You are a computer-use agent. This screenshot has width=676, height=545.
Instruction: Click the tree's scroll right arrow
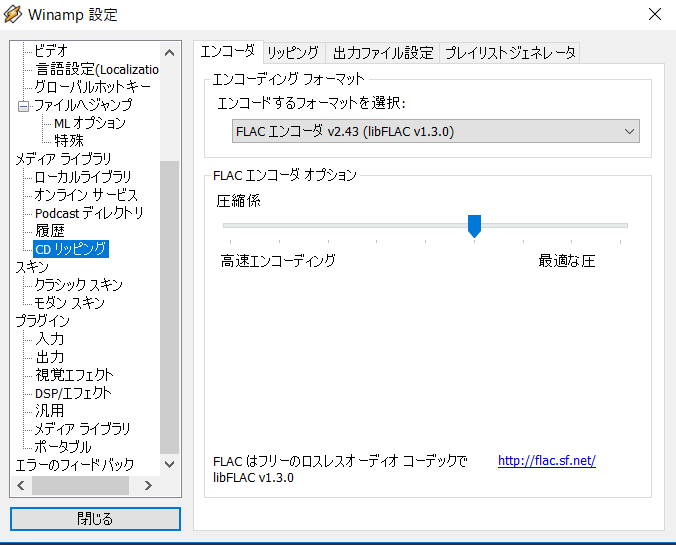pos(148,485)
